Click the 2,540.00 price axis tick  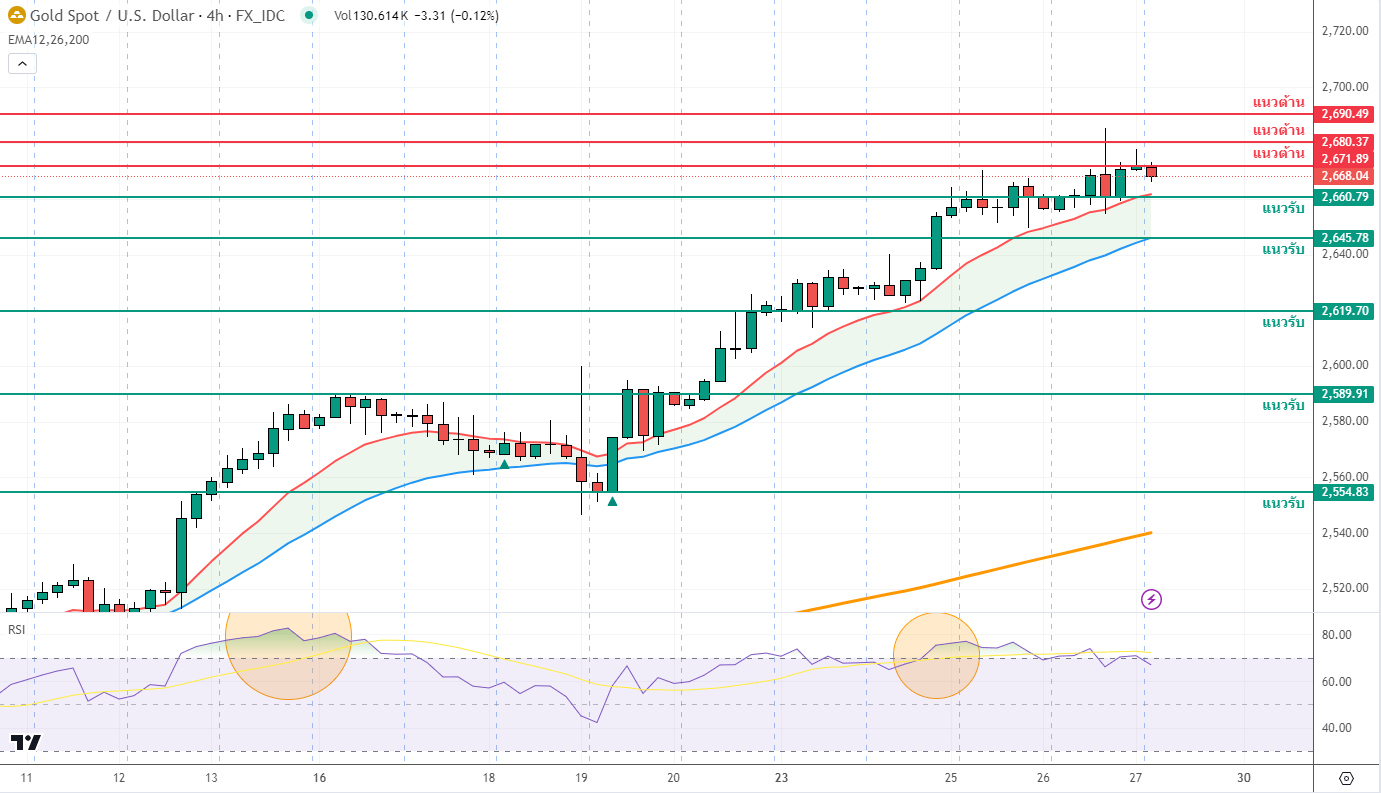[x=1343, y=532]
